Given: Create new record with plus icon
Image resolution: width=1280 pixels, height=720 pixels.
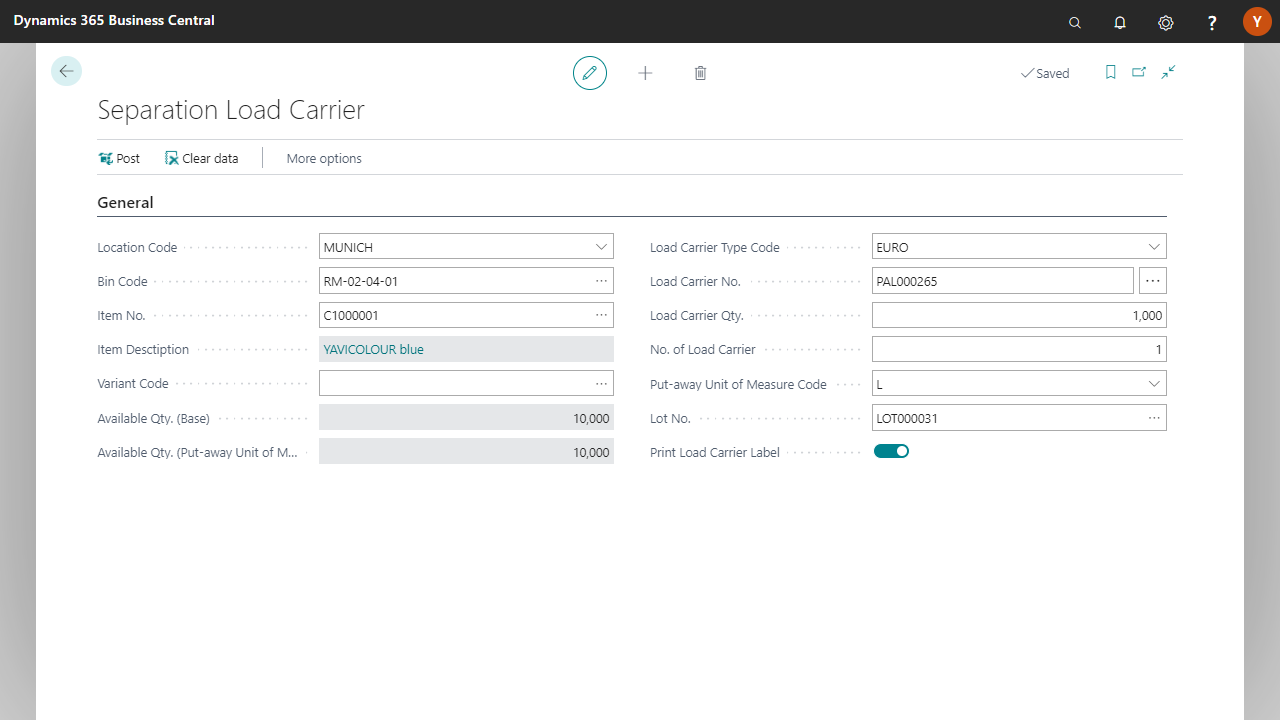Looking at the screenshot, I should (x=645, y=73).
